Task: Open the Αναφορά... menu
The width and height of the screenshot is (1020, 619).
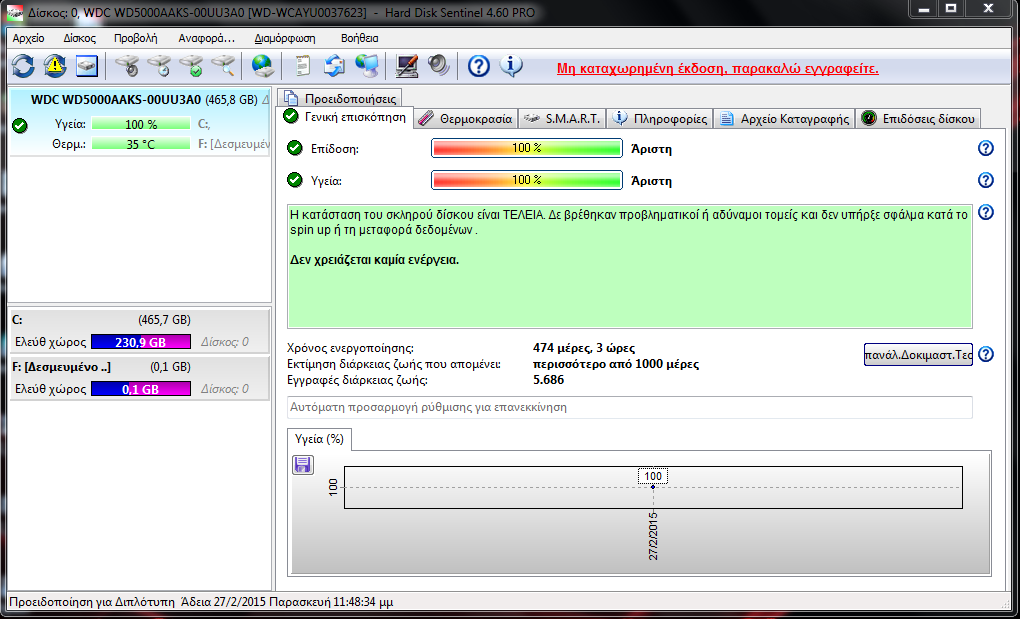Action: pyautogui.click(x=207, y=38)
